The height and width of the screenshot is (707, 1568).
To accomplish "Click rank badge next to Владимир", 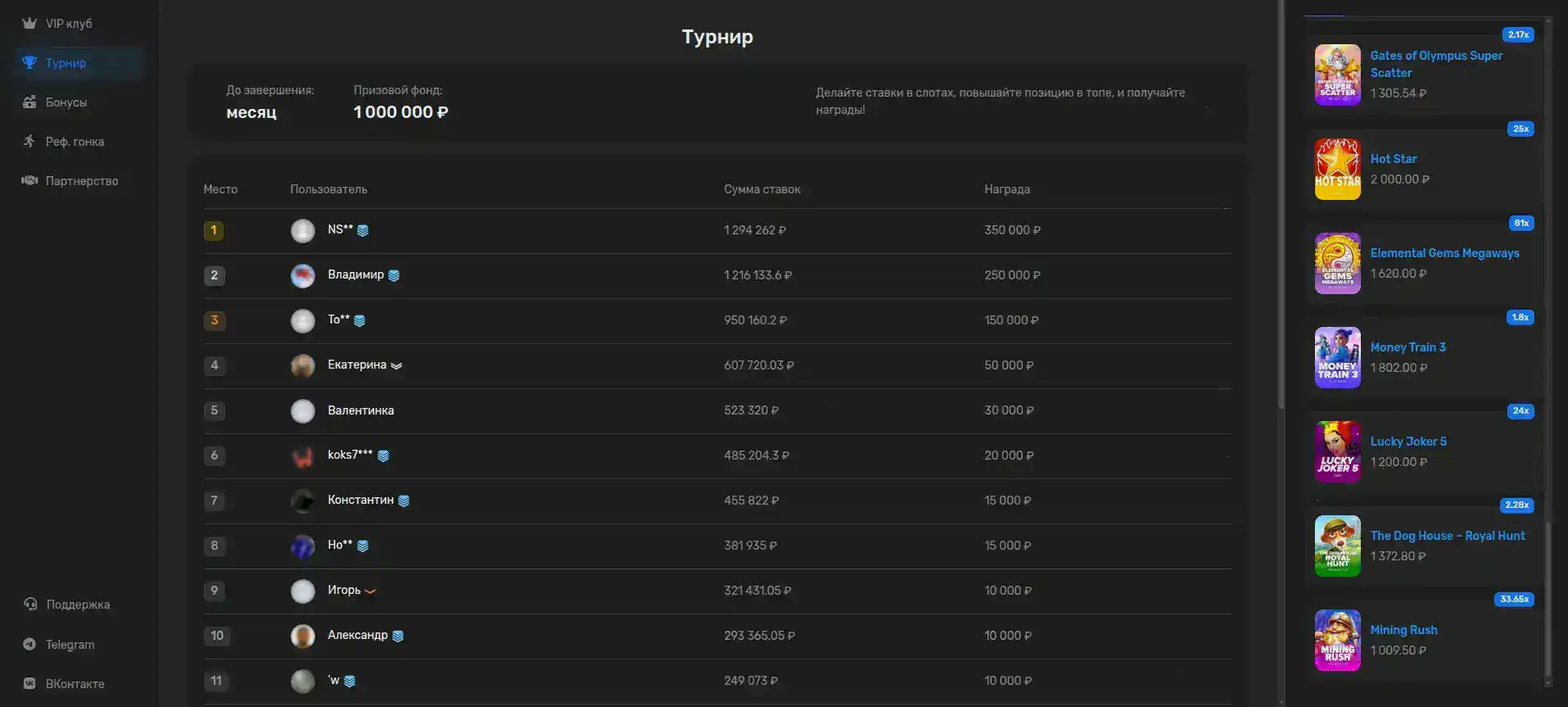I will pyautogui.click(x=394, y=276).
